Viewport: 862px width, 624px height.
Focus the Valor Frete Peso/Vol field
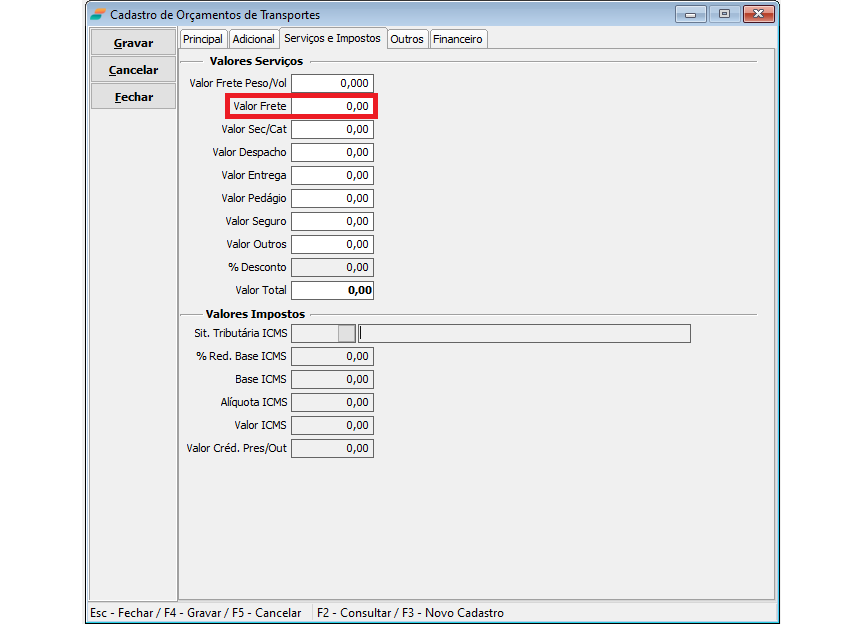coord(332,83)
